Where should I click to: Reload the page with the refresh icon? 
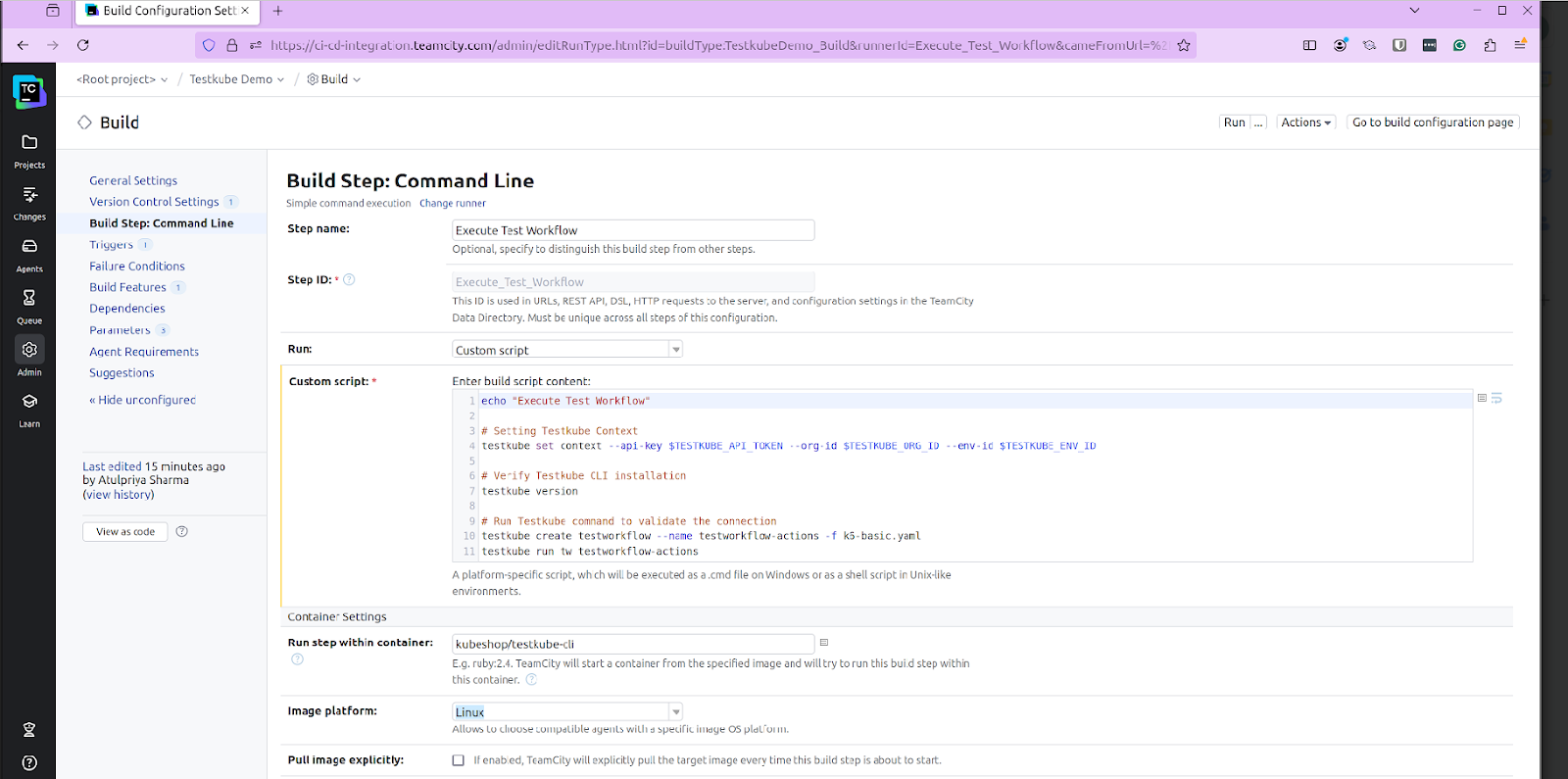(x=83, y=45)
